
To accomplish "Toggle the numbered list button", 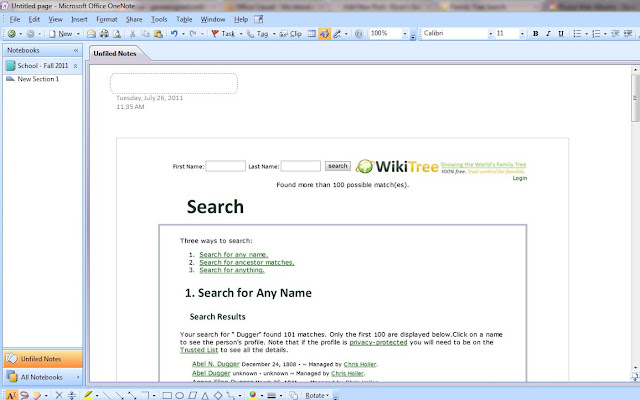I will click(596, 34).
